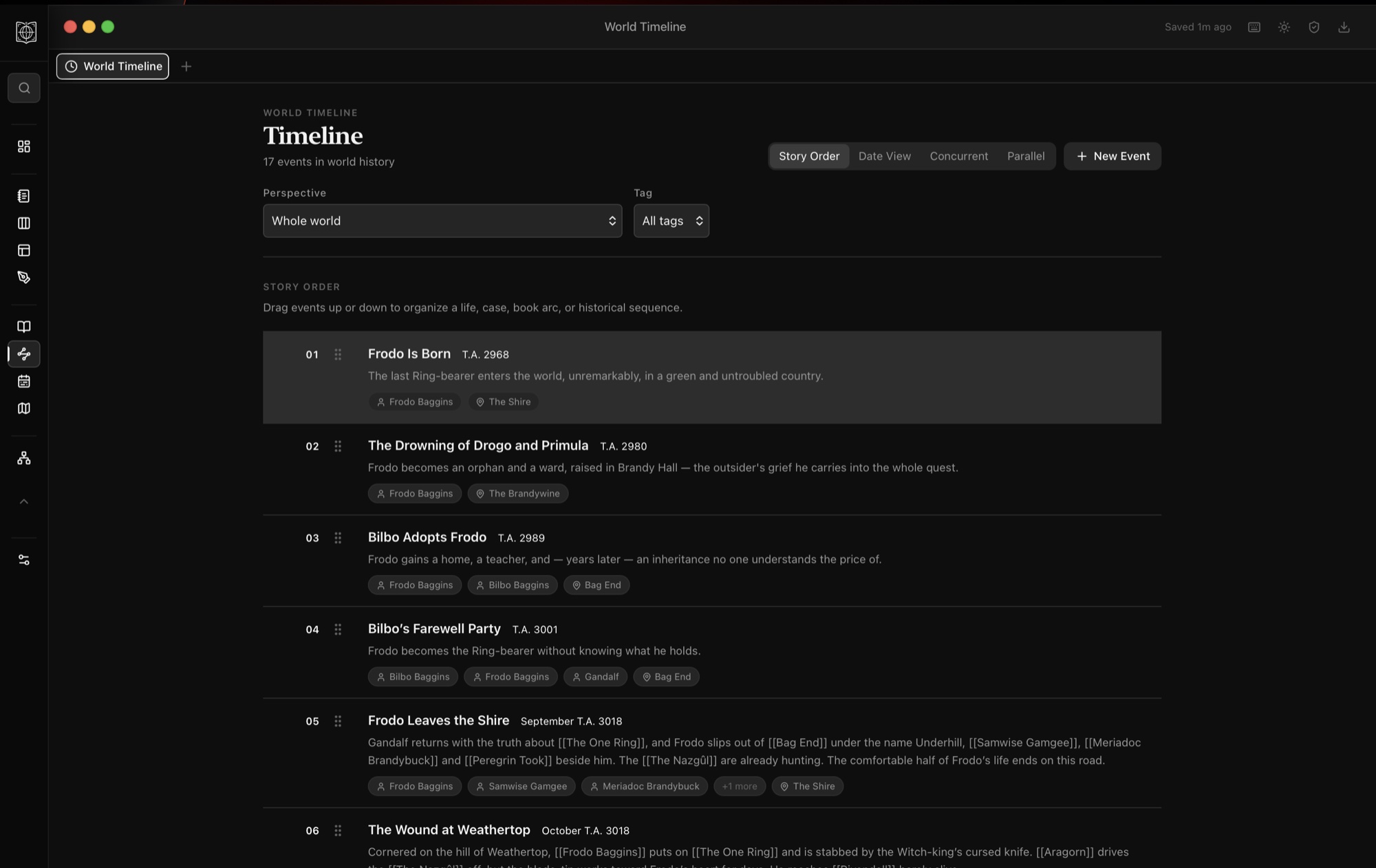Add a new tab with plus button
The width and height of the screenshot is (1376, 868).
(186, 66)
